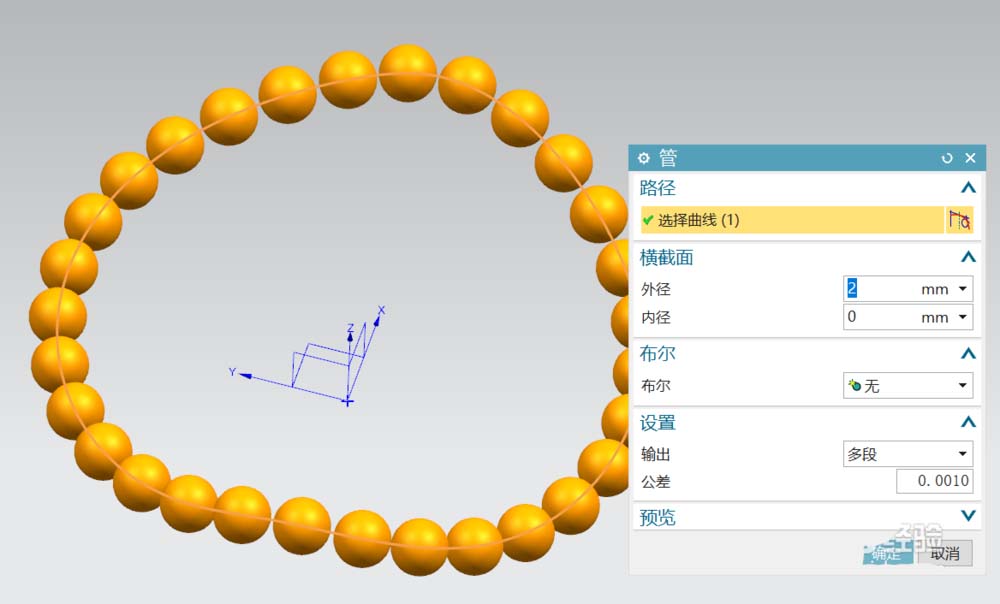
Task: Click the 内径 value input field
Action: (x=880, y=317)
